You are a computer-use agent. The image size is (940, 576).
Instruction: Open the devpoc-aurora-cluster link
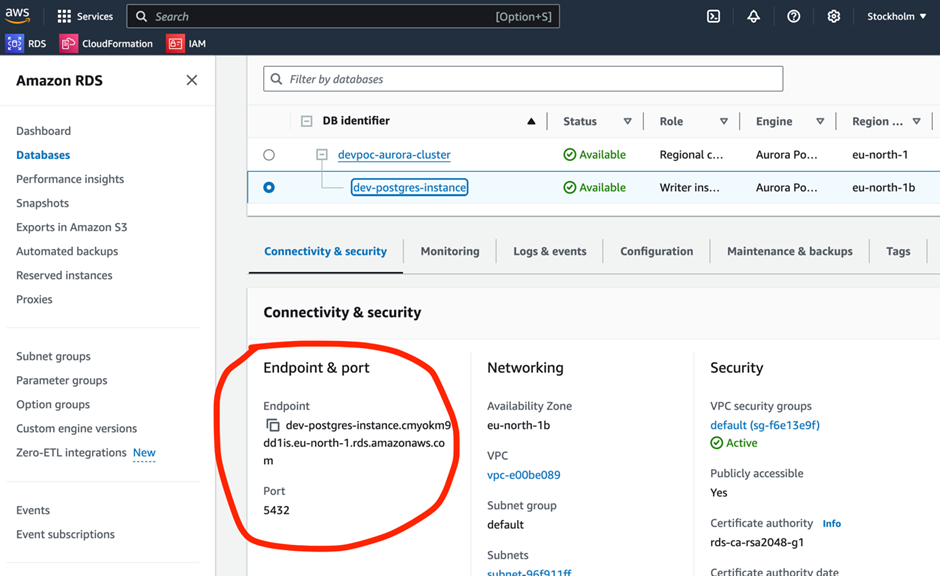pos(394,155)
